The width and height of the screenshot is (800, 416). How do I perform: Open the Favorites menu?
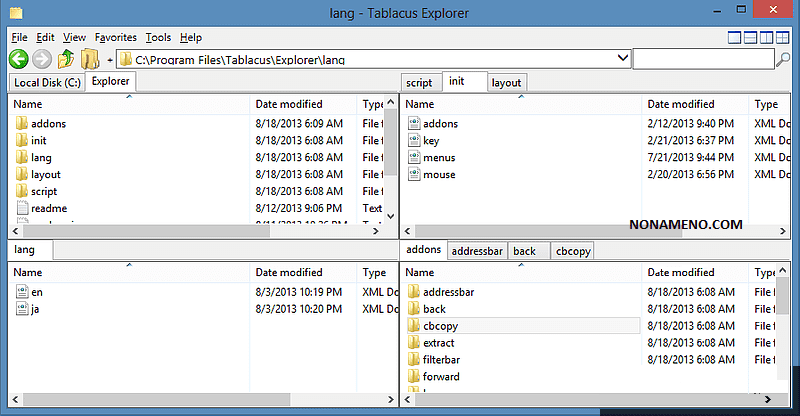(115, 37)
